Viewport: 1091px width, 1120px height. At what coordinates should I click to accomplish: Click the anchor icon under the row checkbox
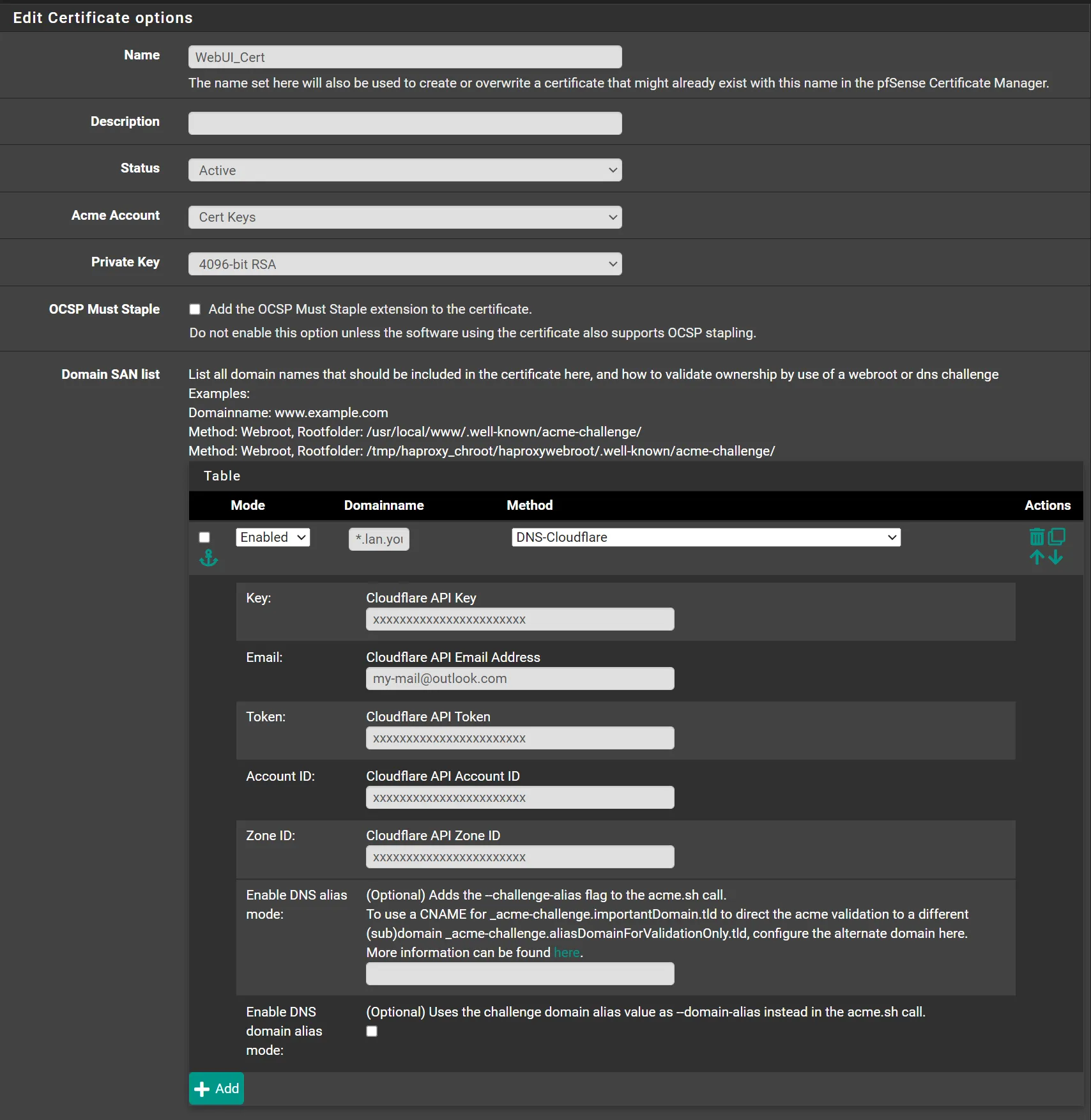(208, 558)
